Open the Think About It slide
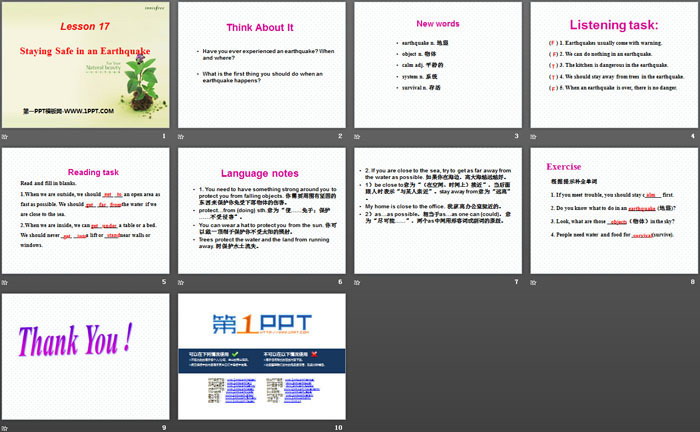Viewport: 700px width, 432px height. click(x=261, y=64)
